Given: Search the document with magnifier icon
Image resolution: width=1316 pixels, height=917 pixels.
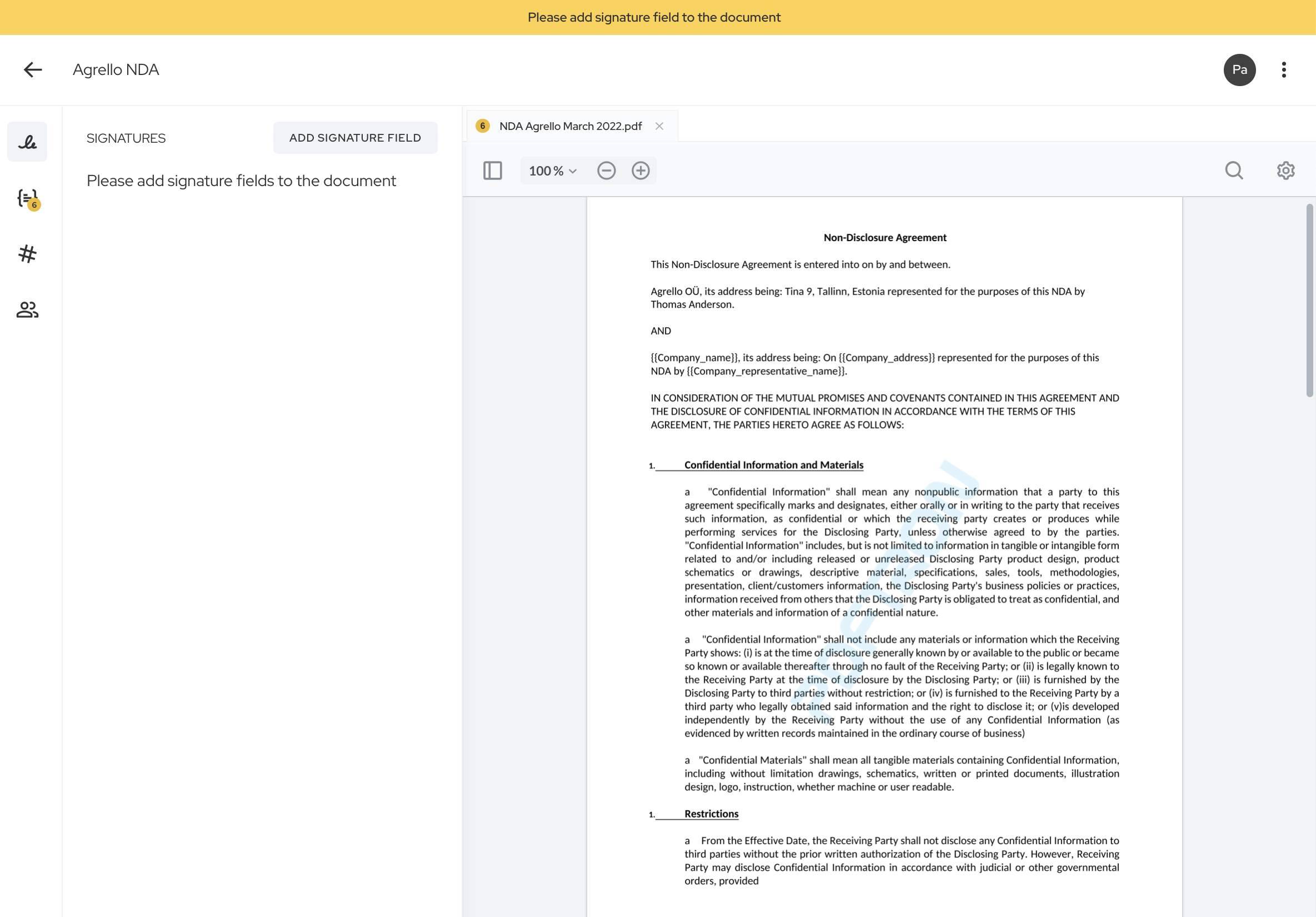Looking at the screenshot, I should (x=1233, y=171).
